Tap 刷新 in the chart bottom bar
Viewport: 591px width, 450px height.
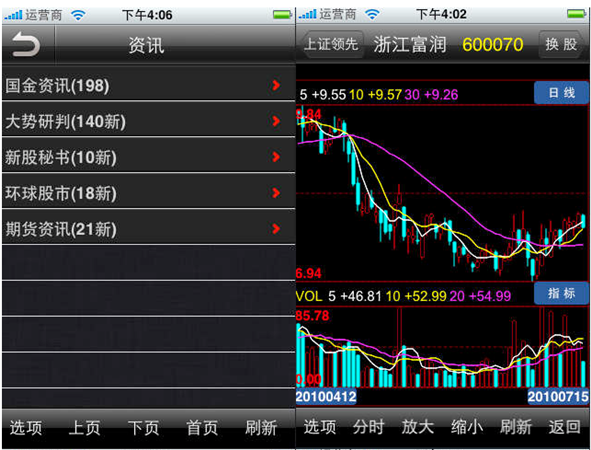pyautogui.click(x=516, y=427)
